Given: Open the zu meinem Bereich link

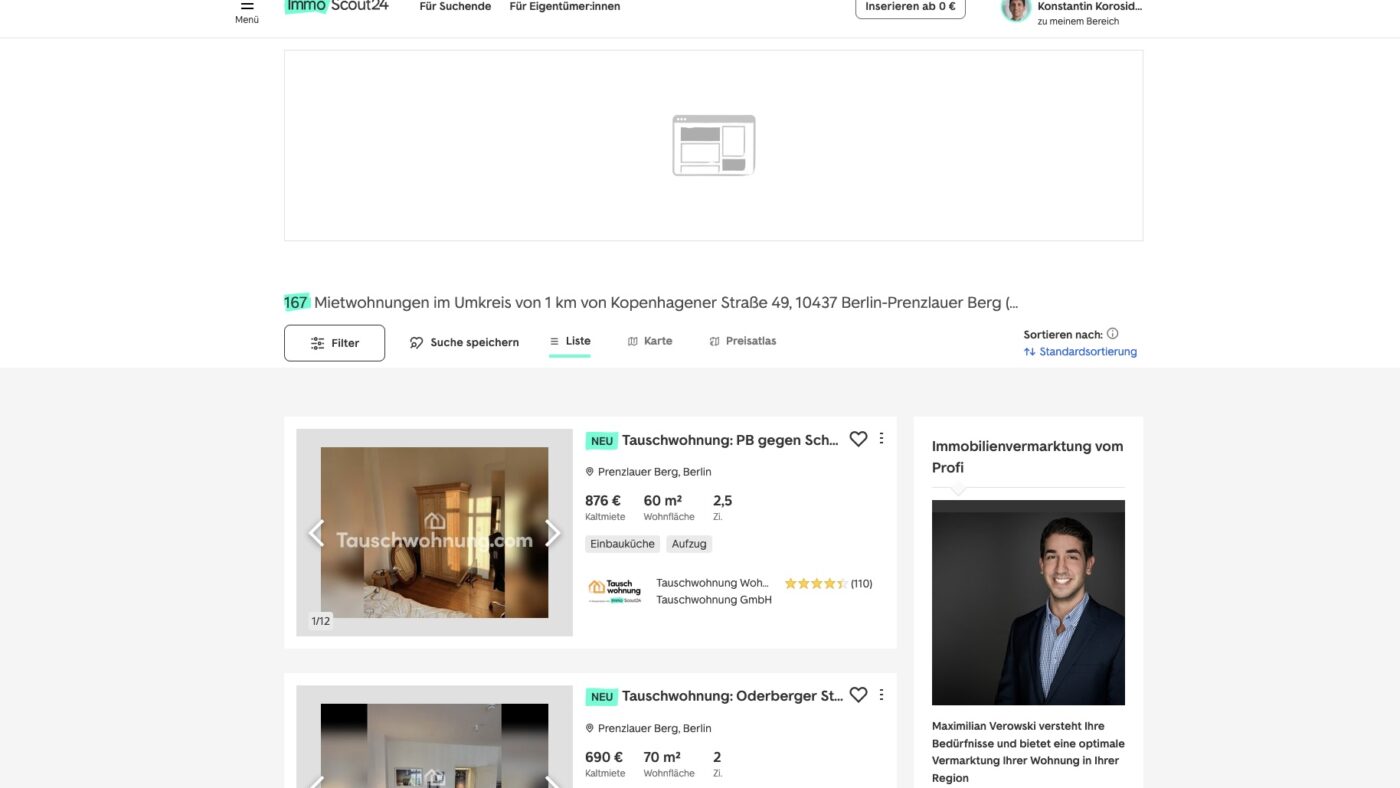Looking at the screenshot, I should pos(1078,21).
